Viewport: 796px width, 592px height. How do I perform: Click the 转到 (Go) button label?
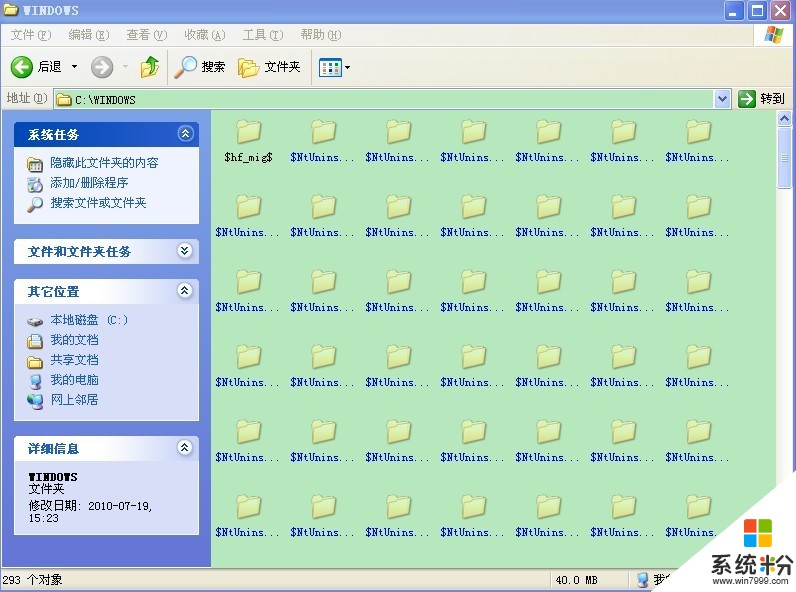[772, 98]
